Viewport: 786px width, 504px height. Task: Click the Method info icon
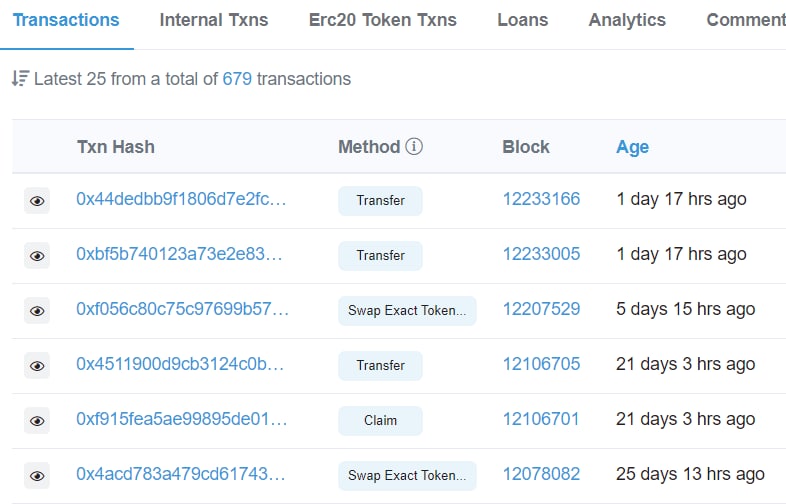click(414, 146)
